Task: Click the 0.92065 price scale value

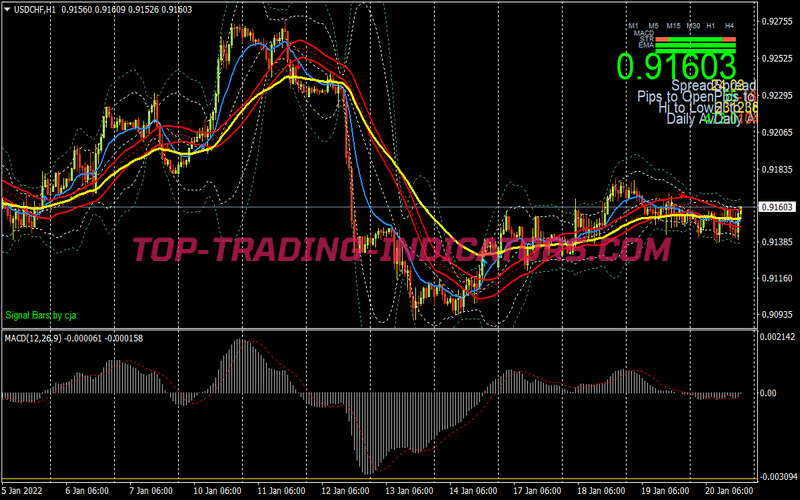Action: pyautogui.click(x=777, y=133)
